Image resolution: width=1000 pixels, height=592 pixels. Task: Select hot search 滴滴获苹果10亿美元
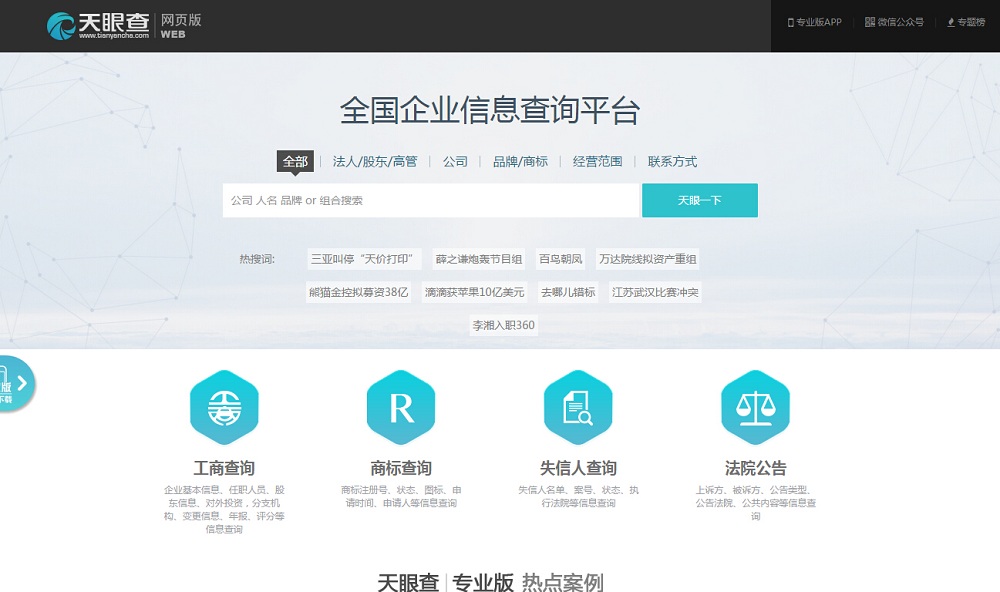tap(474, 292)
